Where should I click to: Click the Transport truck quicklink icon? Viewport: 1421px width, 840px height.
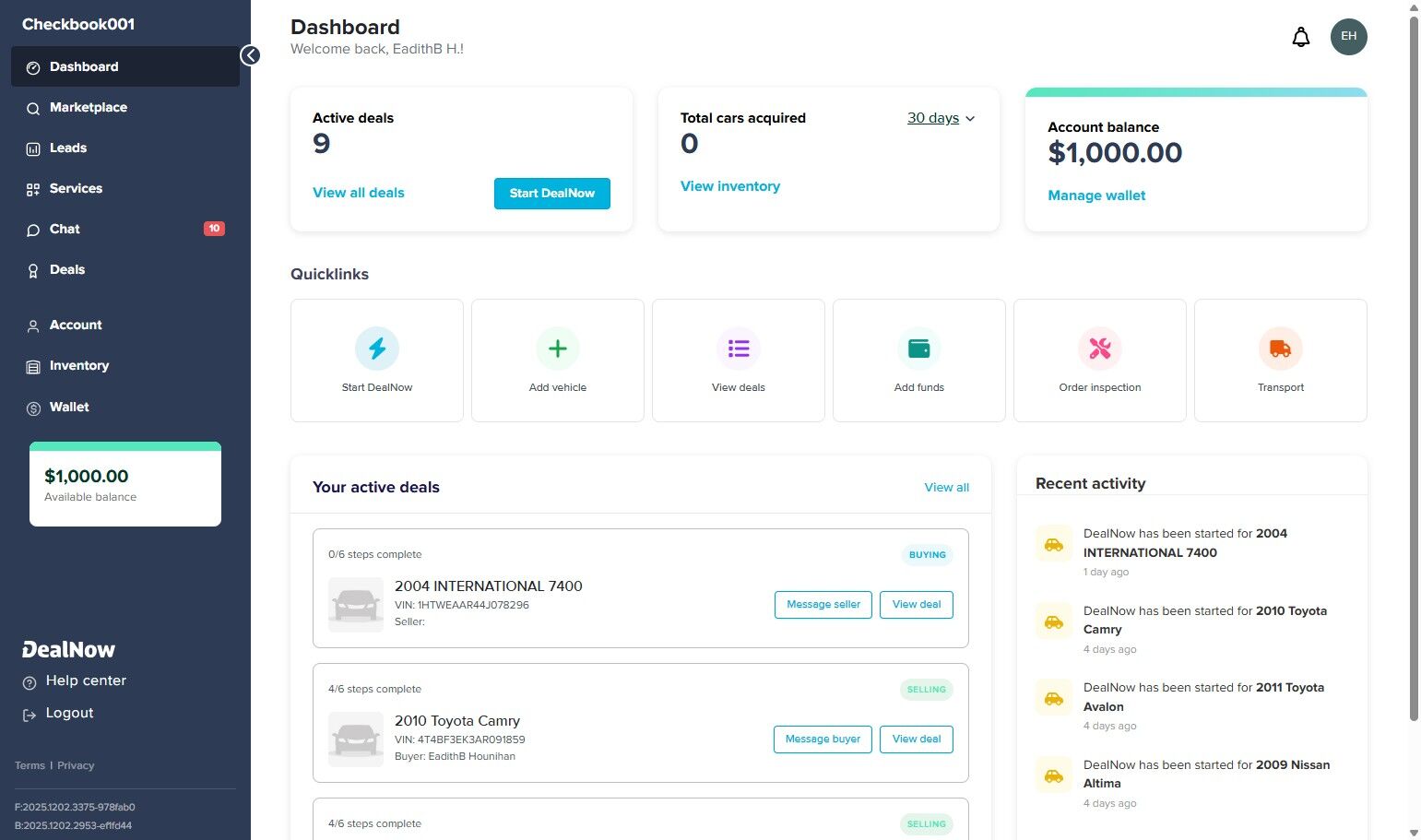(x=1280, y=348)
